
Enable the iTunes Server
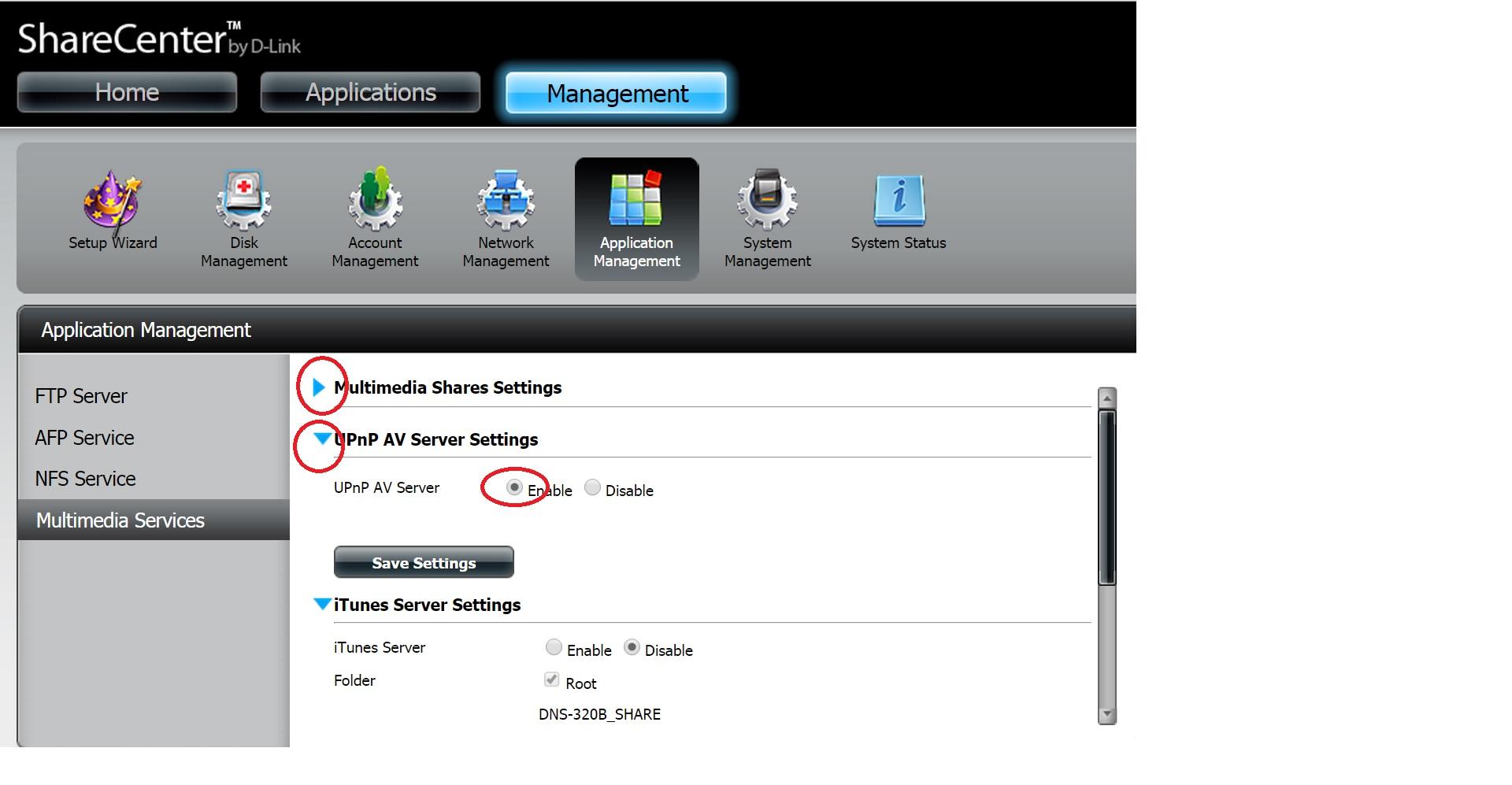click(554, 647)
